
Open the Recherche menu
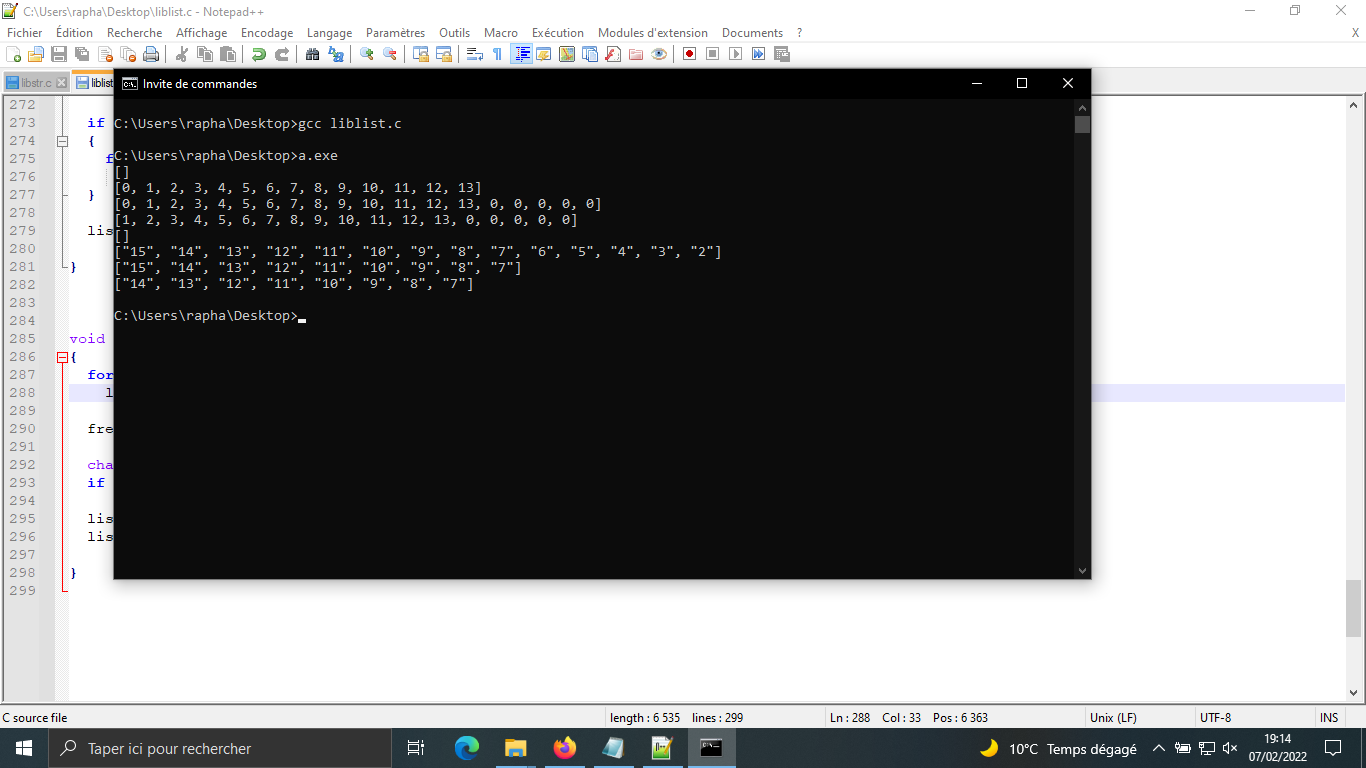[134, 33]
